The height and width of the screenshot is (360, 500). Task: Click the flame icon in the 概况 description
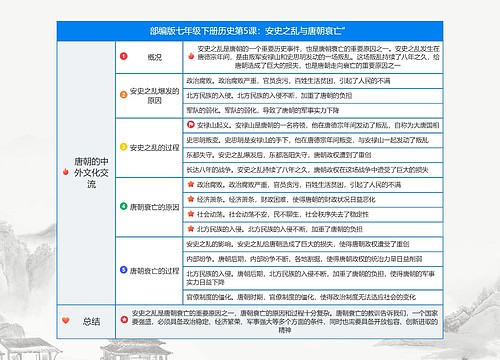[191, 56]
